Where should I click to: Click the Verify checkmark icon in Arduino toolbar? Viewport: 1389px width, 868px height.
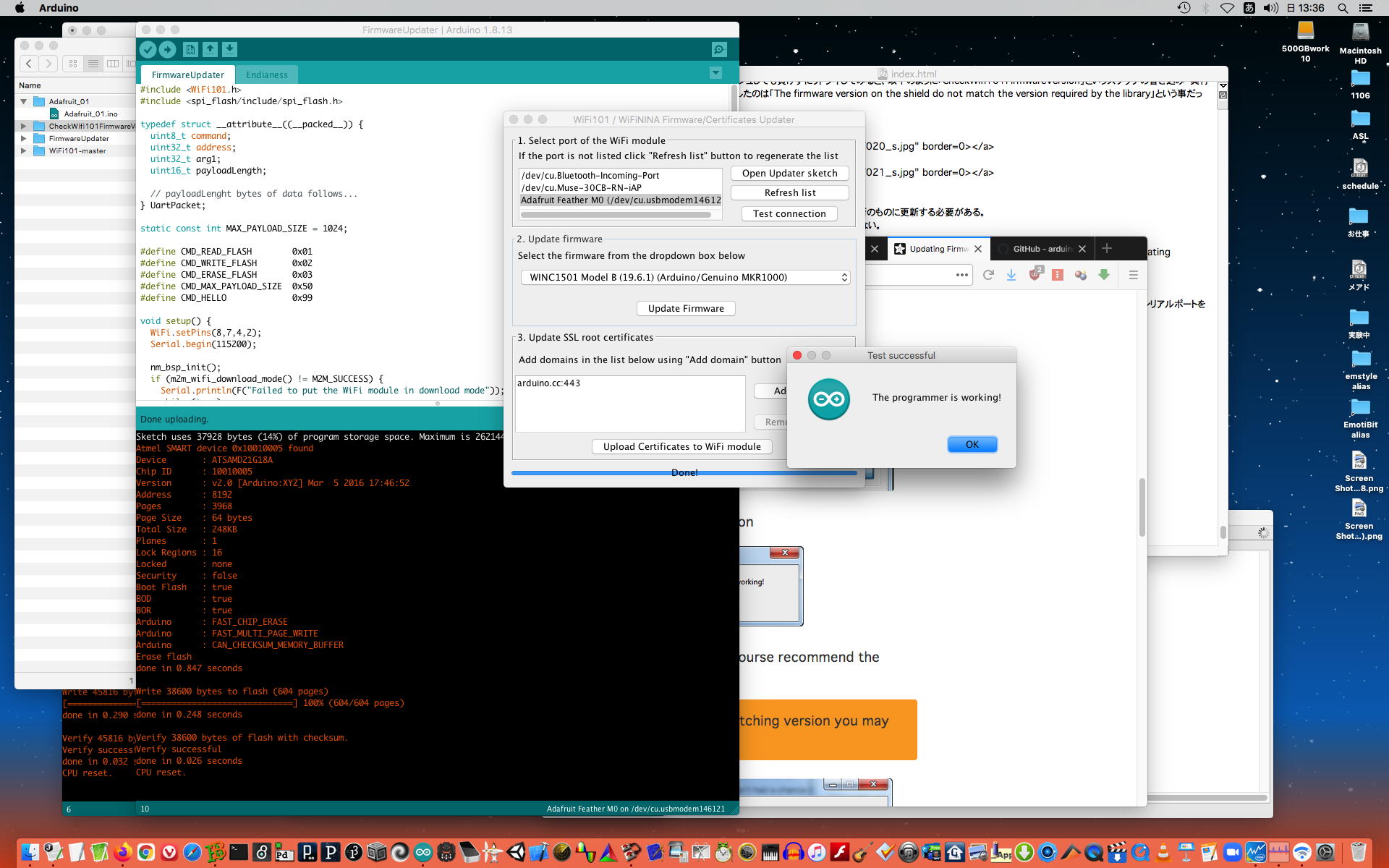148,49
